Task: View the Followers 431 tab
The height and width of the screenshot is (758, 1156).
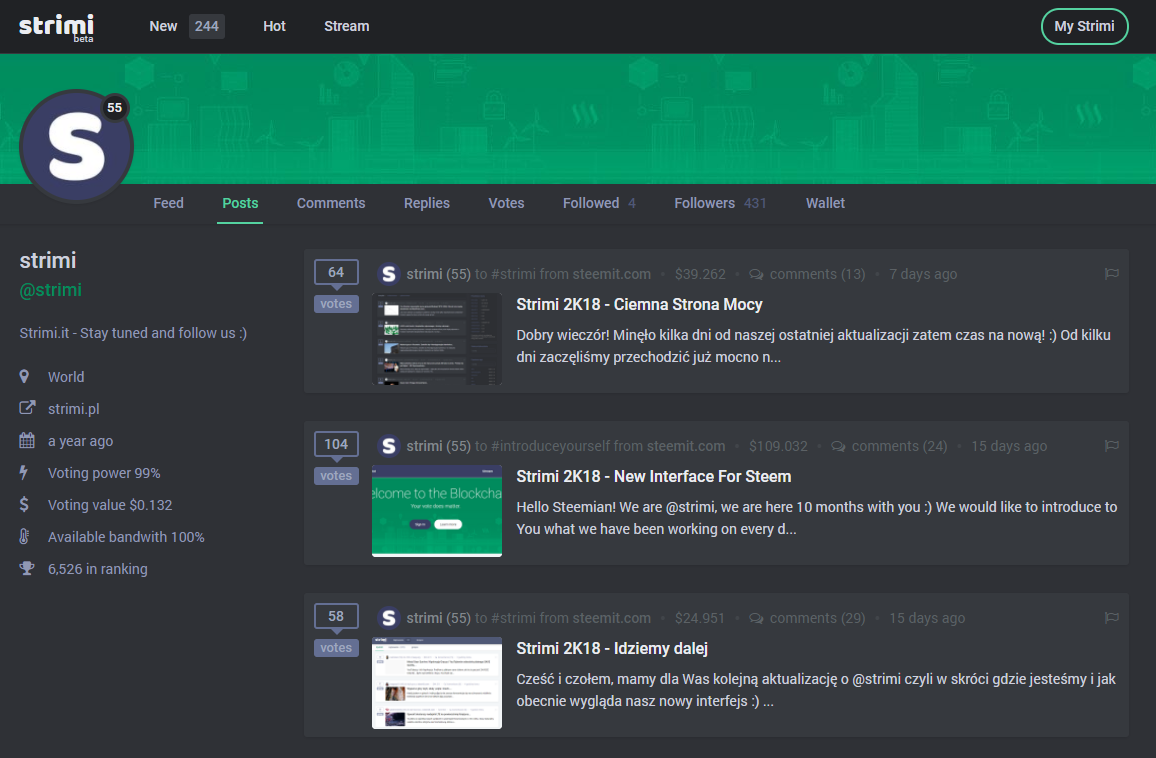Action: pos(720,203)
